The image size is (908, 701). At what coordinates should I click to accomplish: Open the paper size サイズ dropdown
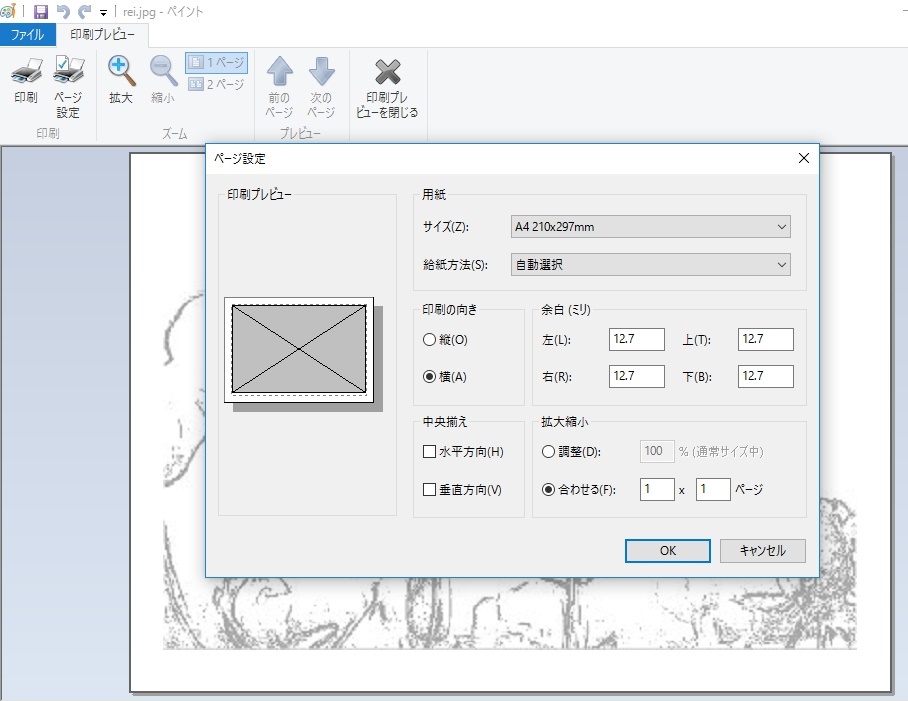click(x=650, y=227)
